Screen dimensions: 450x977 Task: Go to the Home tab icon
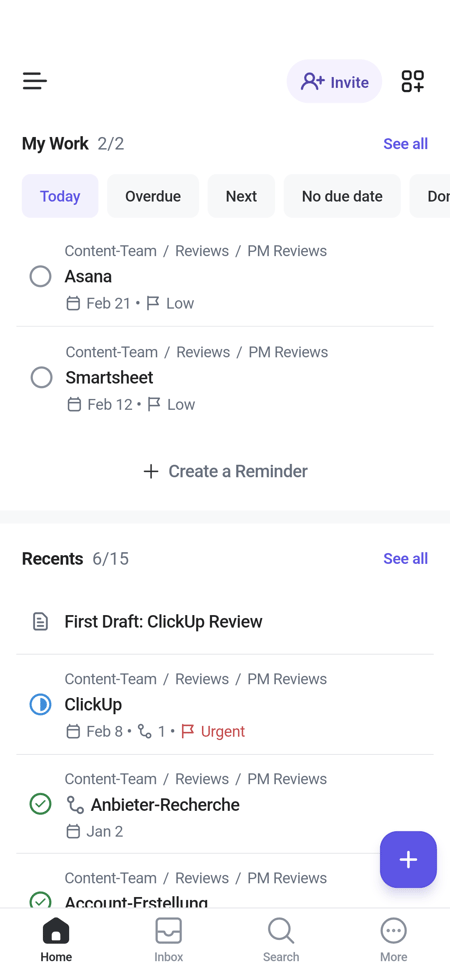(56, 931)
